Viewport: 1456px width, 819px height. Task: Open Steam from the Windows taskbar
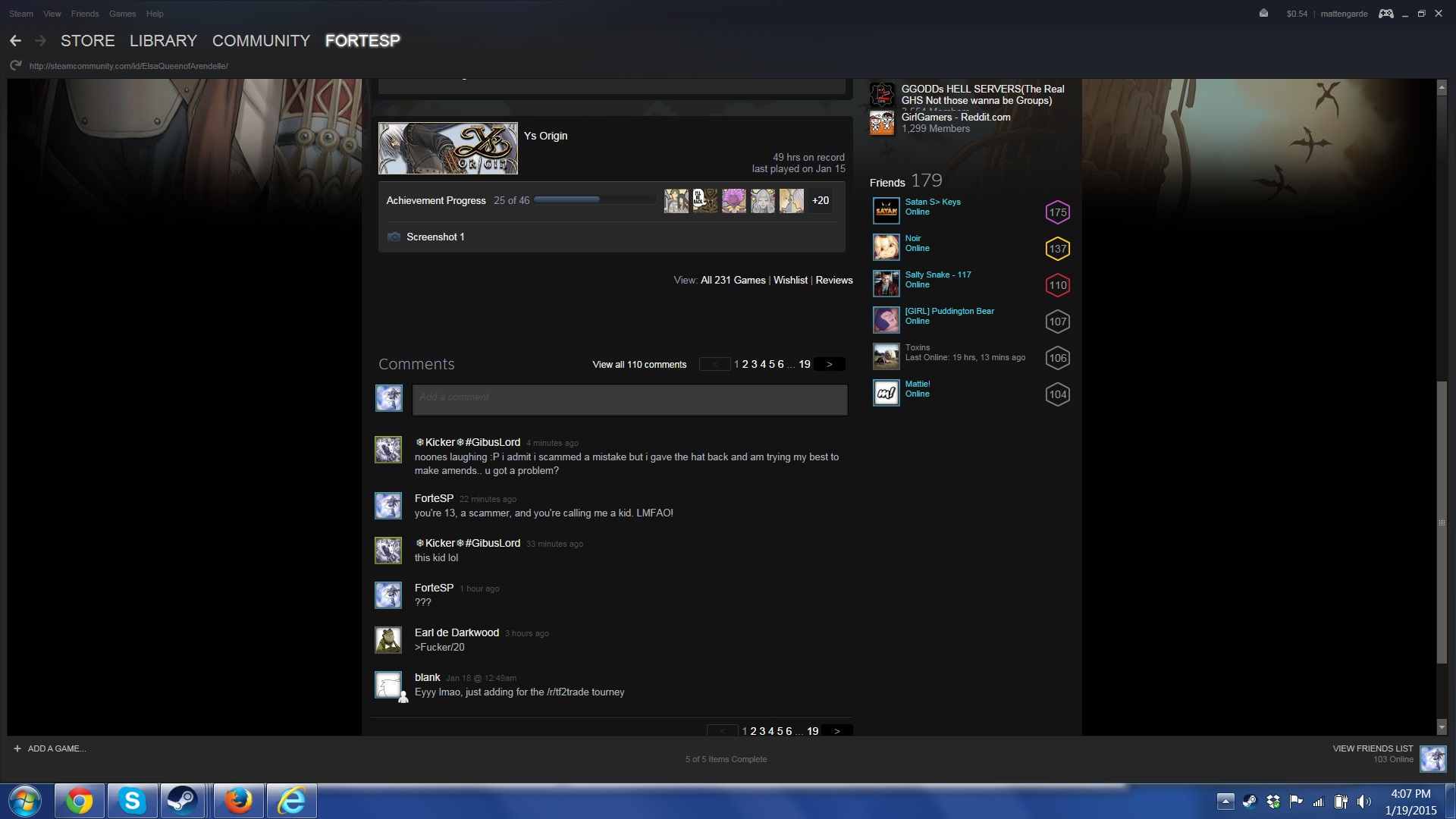[x=182, y=801]
